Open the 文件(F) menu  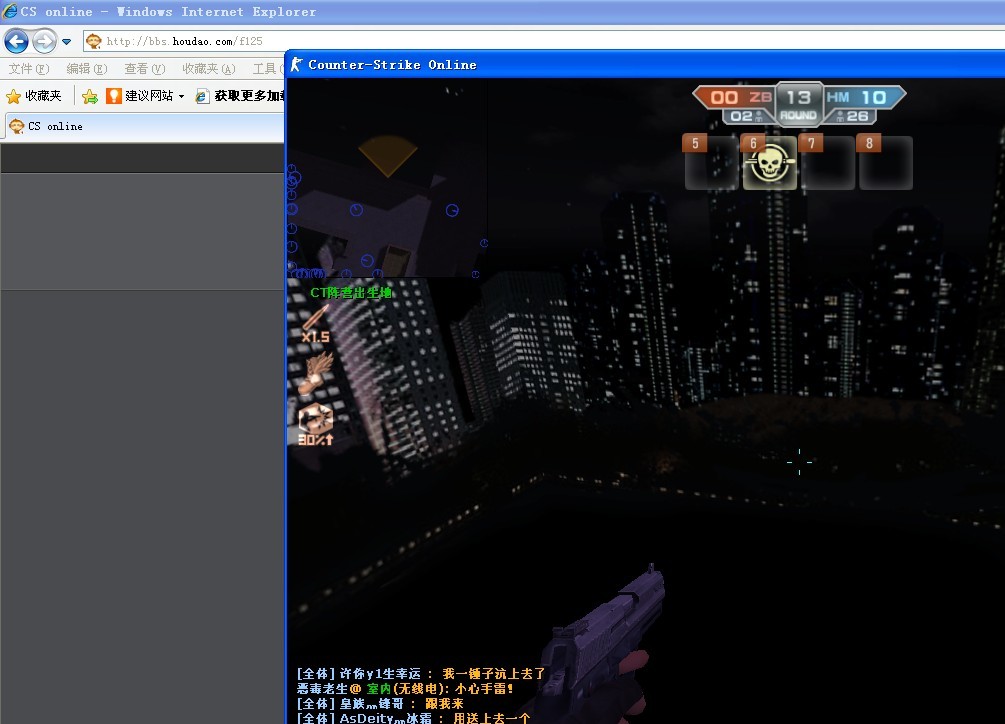click(29, 69)
